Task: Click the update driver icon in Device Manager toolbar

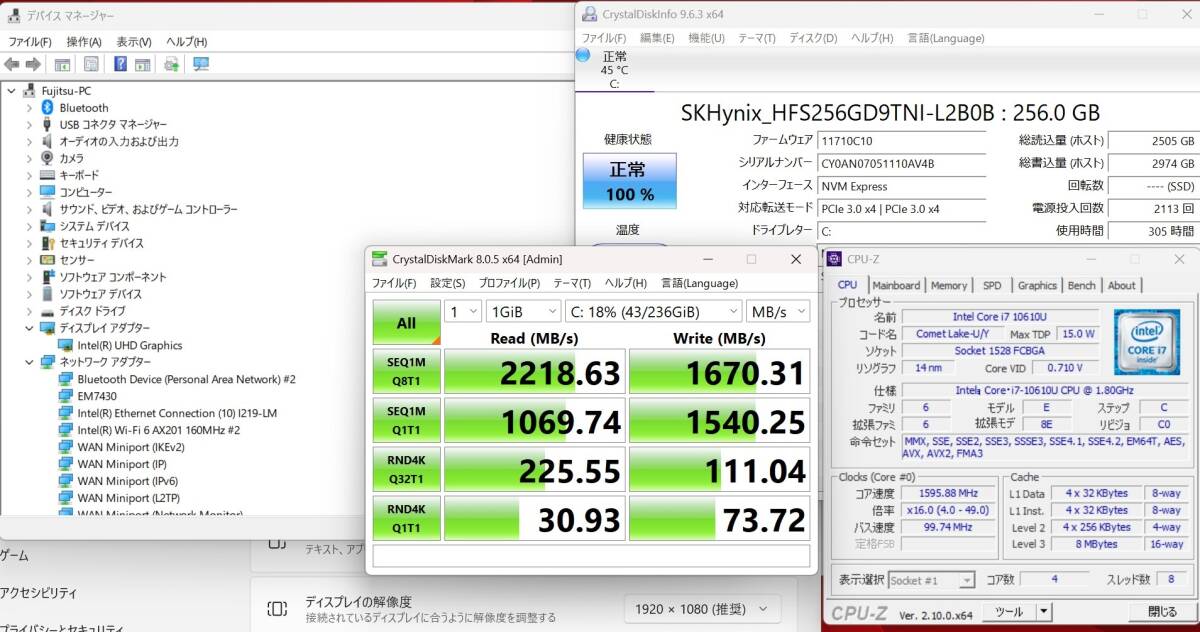Action: click(x=171, y=64)
